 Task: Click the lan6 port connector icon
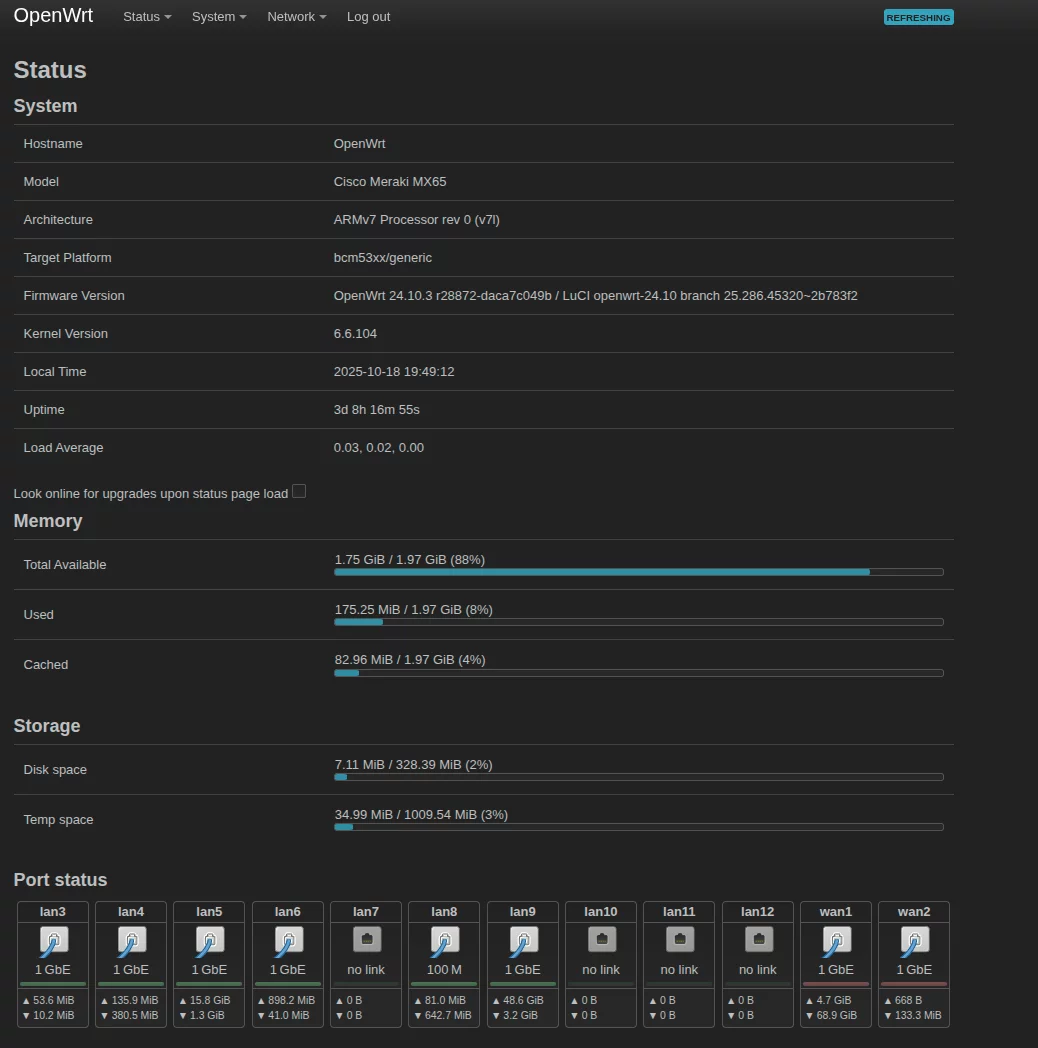[x=288, y=940]
